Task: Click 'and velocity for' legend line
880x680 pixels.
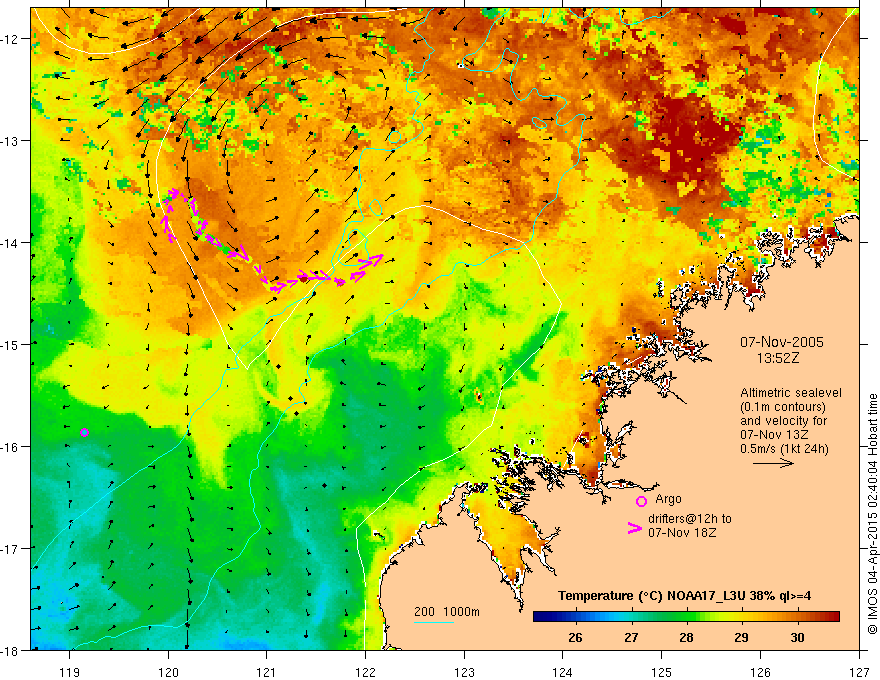Action: point(783,421)
